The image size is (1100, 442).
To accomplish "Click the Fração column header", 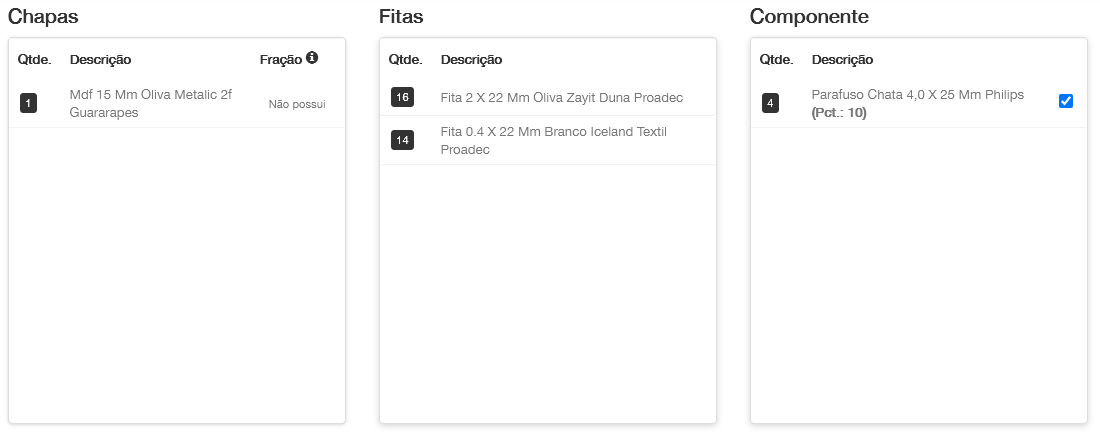I will click(280, 59).
